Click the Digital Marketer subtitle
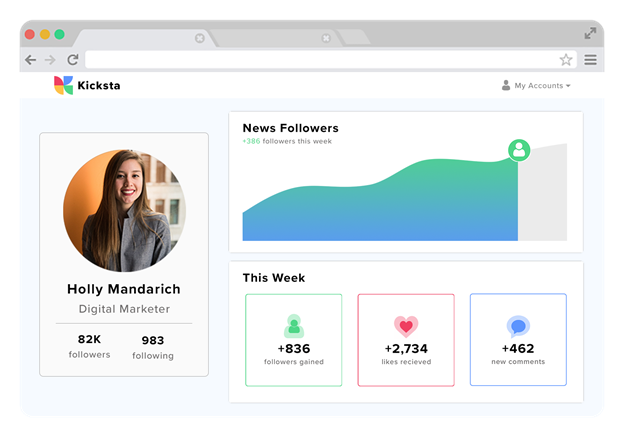This screenshot has width=624, height=437. (x=124, y=309)
